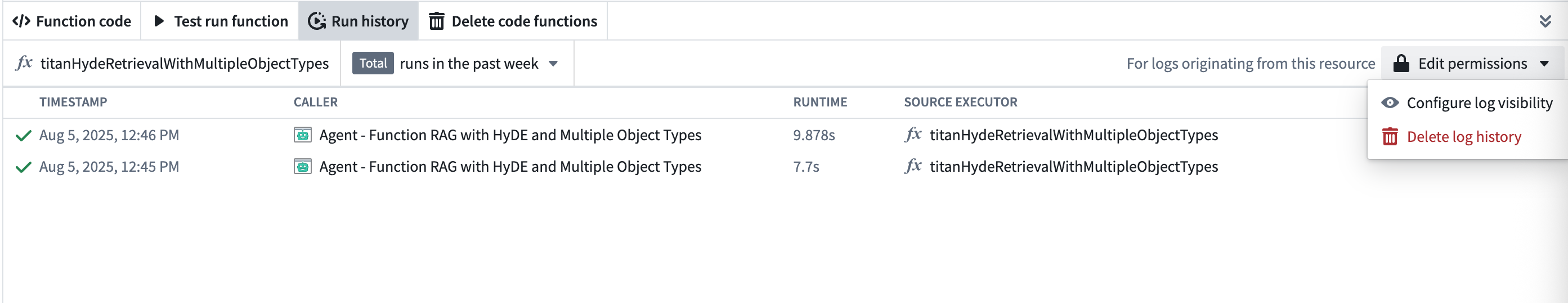Click the play triangle icon
This screenshot has height=303, width=1568.
159,21
